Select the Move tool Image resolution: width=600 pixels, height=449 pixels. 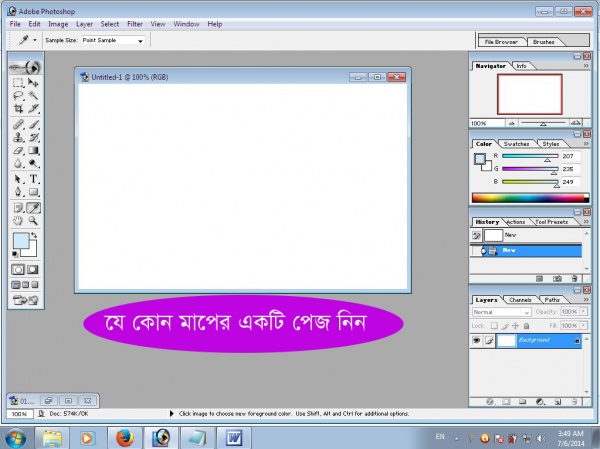coord(33,83)
